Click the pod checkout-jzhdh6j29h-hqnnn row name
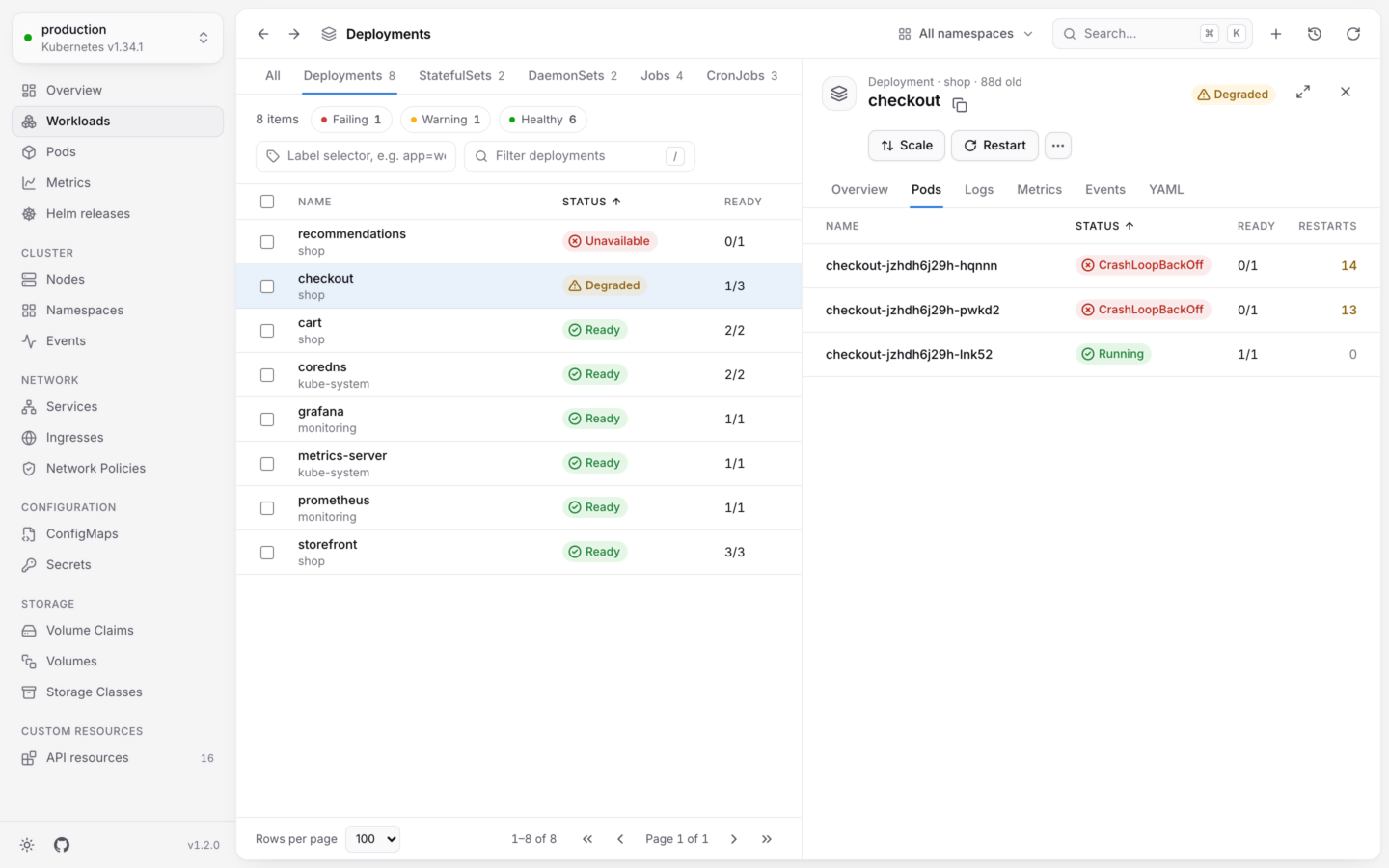The width and height of the screenshot is (1389, 868). tap(912, 265)
